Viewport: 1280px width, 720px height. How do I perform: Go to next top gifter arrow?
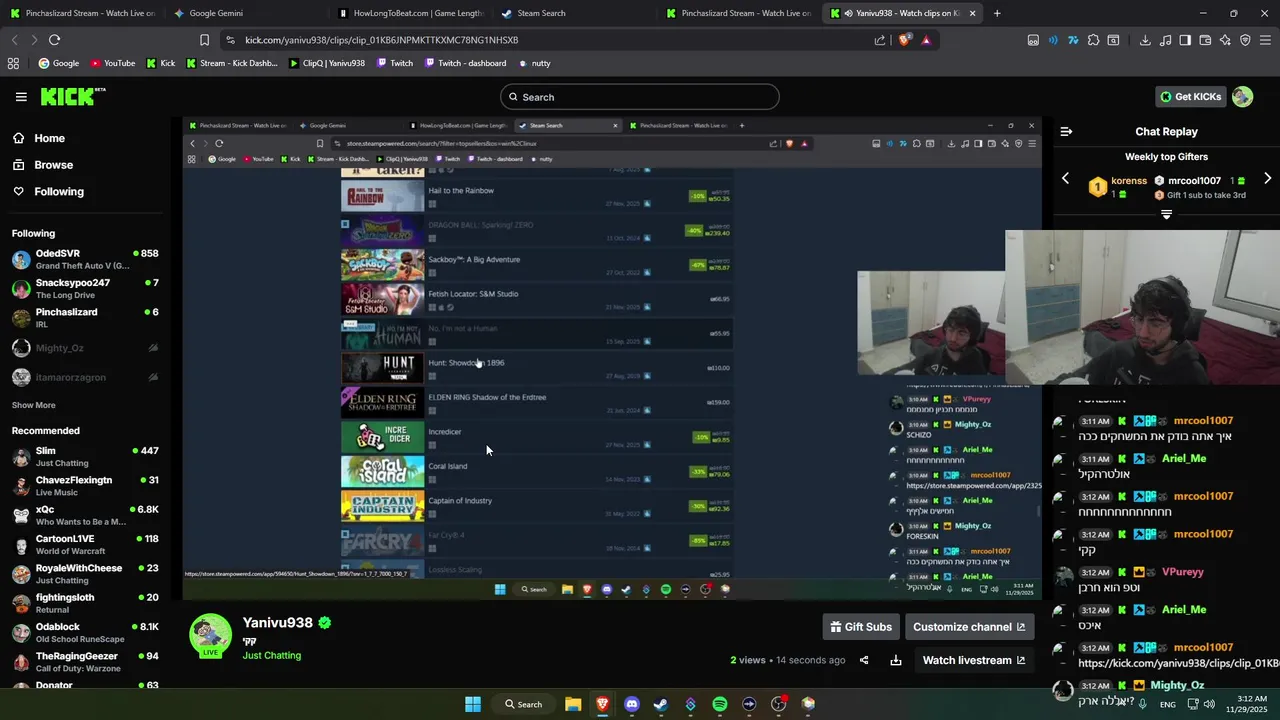(x=1267, y=178)
